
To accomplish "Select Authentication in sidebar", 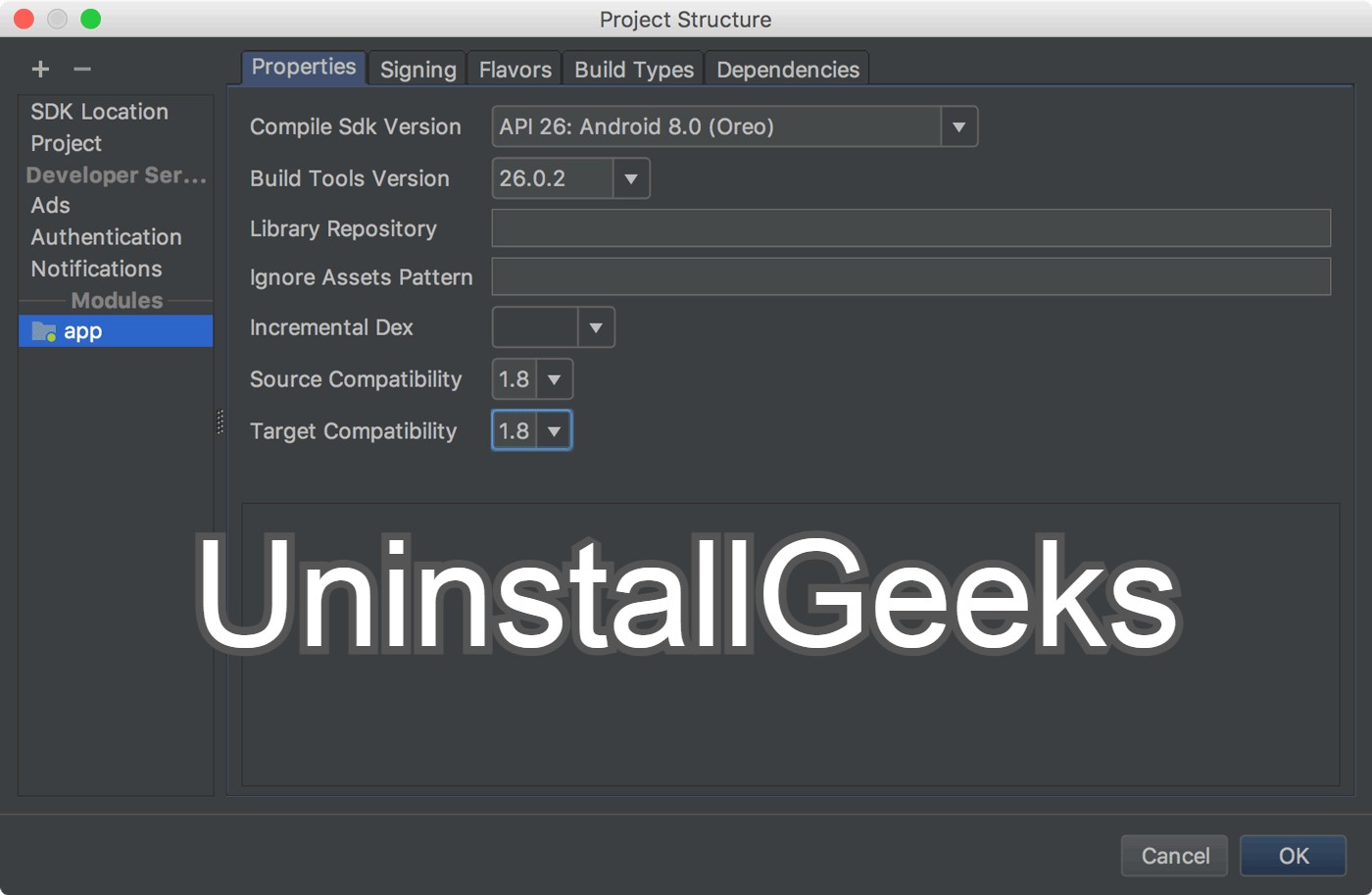I will tap(106, 237).
